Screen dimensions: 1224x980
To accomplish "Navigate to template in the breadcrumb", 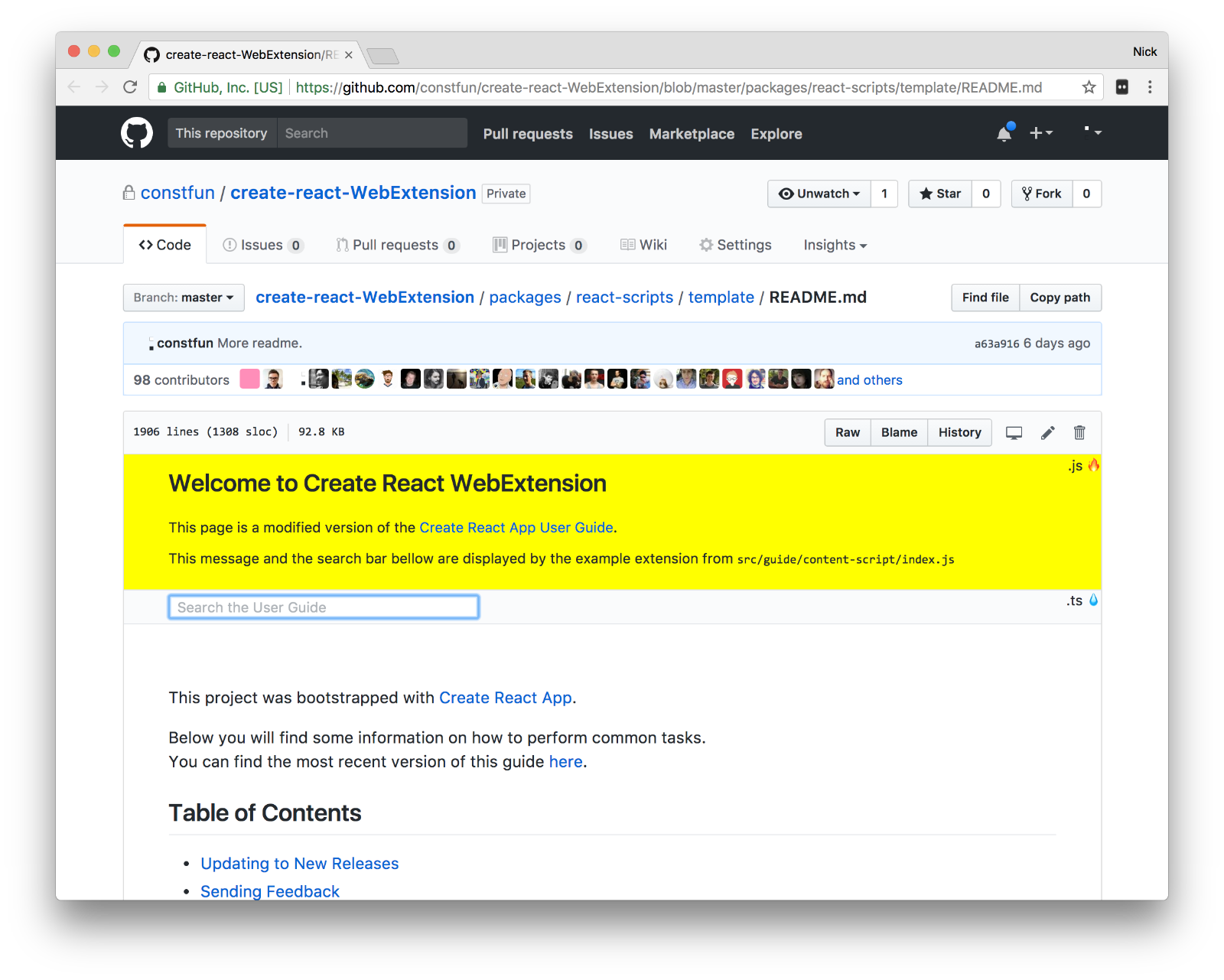I will (721, 298).
